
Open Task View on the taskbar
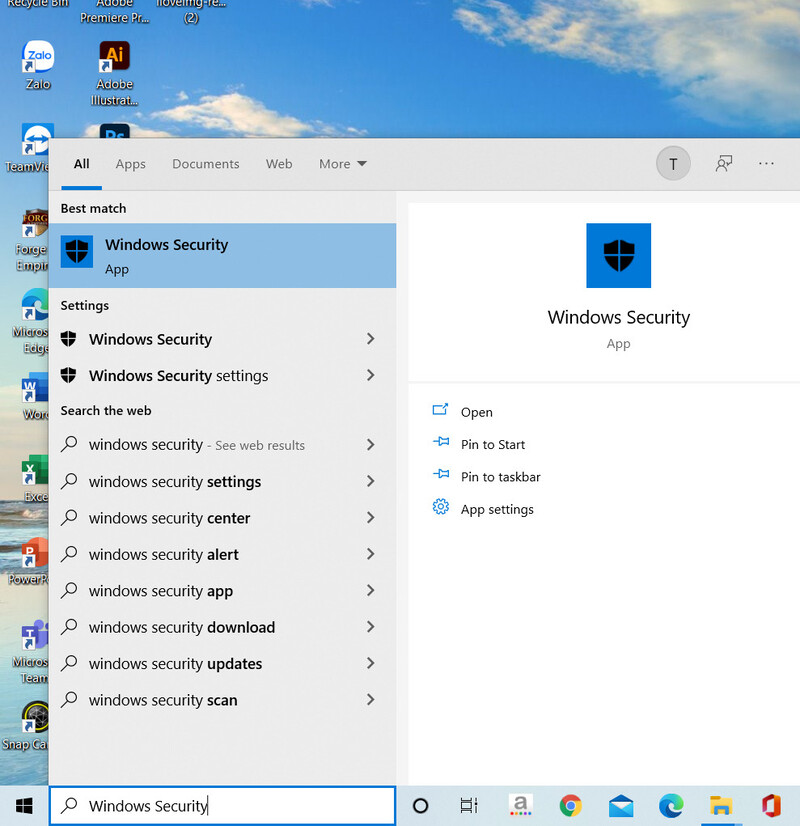click(469, 805)
